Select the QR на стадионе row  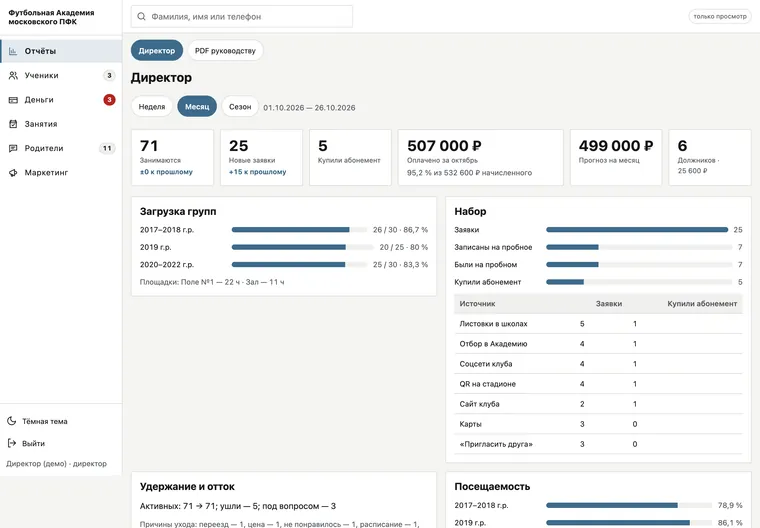coord(598,384)
